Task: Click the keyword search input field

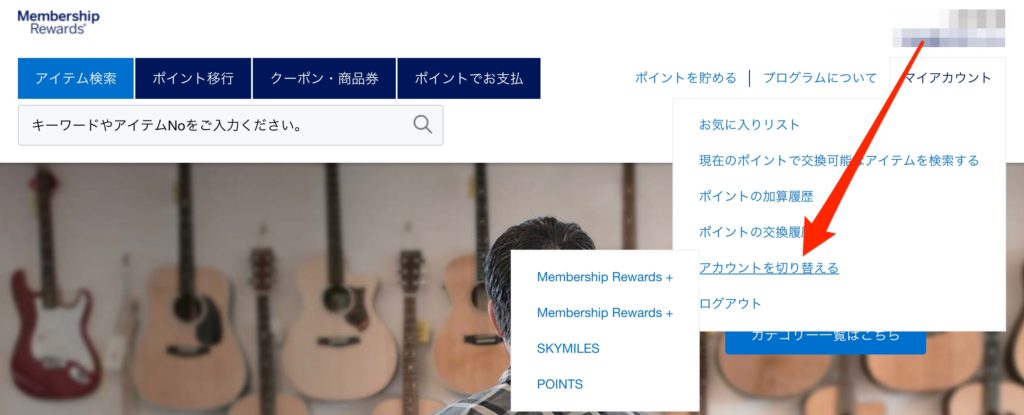Action: coord(231,125)
